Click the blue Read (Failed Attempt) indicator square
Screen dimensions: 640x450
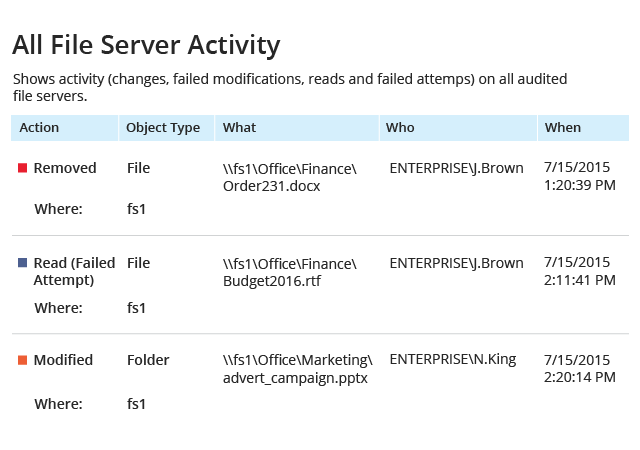(x=23, y=263)
